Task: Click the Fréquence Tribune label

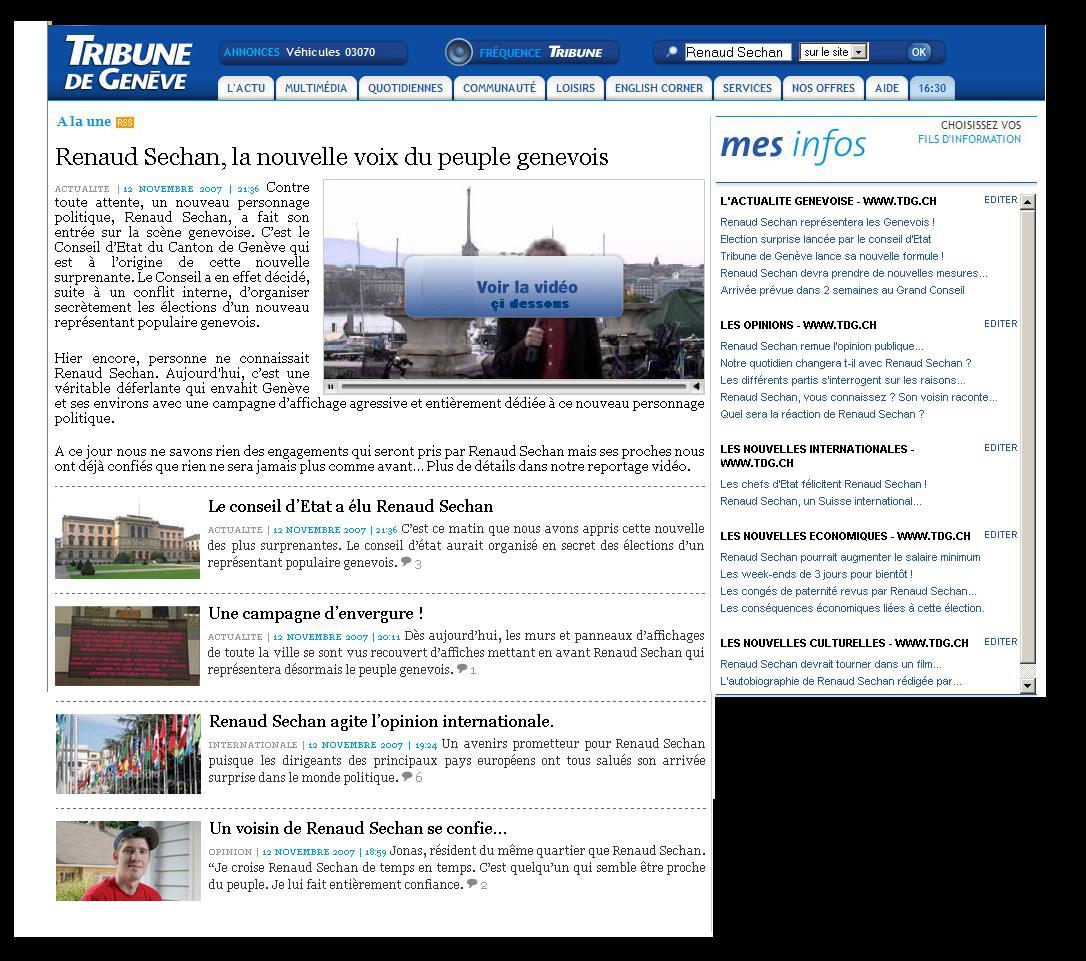Action: pyautogui.click(x=540, y=53)
